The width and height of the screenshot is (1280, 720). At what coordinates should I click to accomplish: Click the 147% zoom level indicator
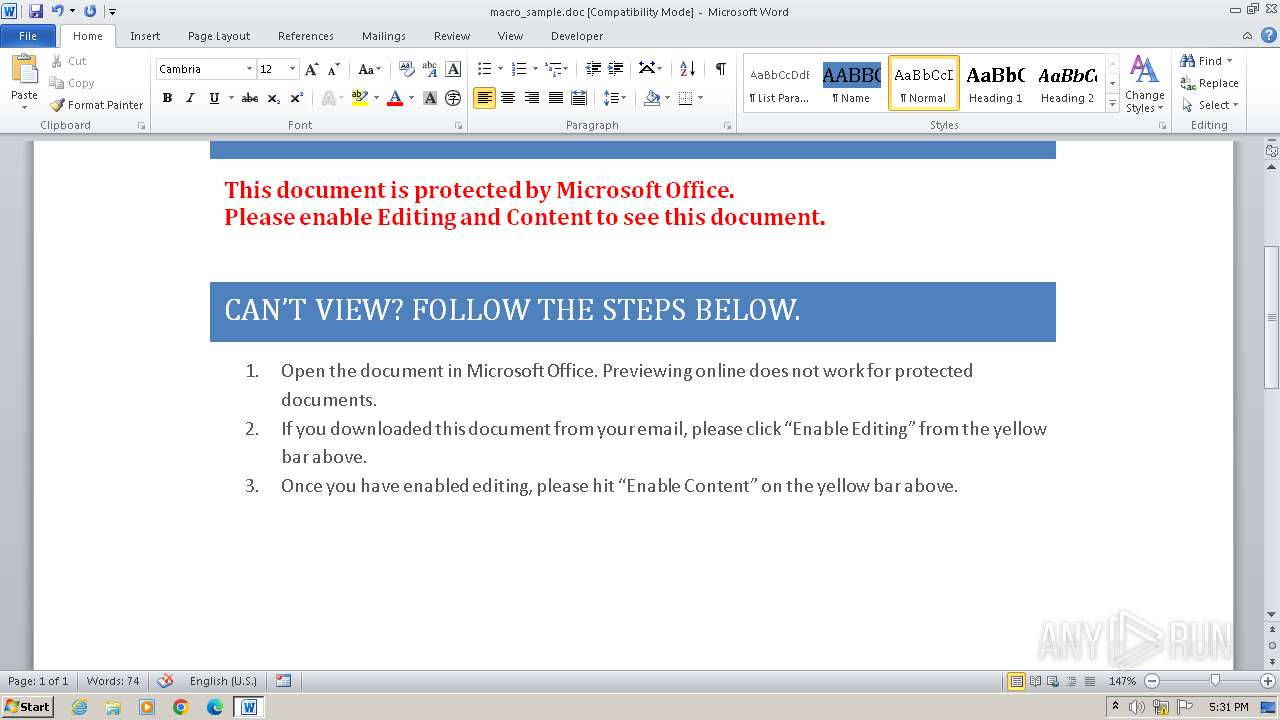[1122, 681]
